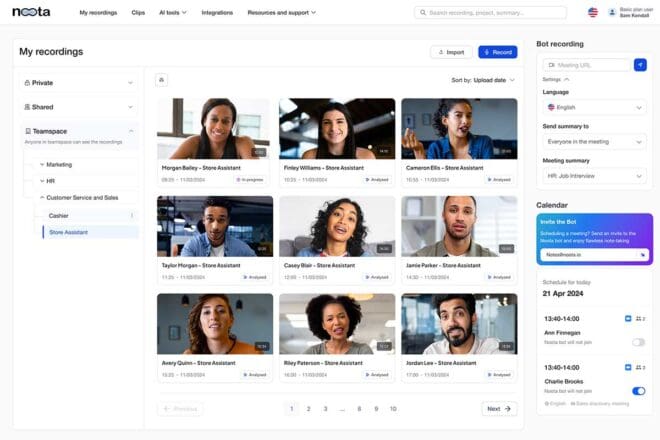
Task: Click the send bot arrow icon
Action: 640,65
